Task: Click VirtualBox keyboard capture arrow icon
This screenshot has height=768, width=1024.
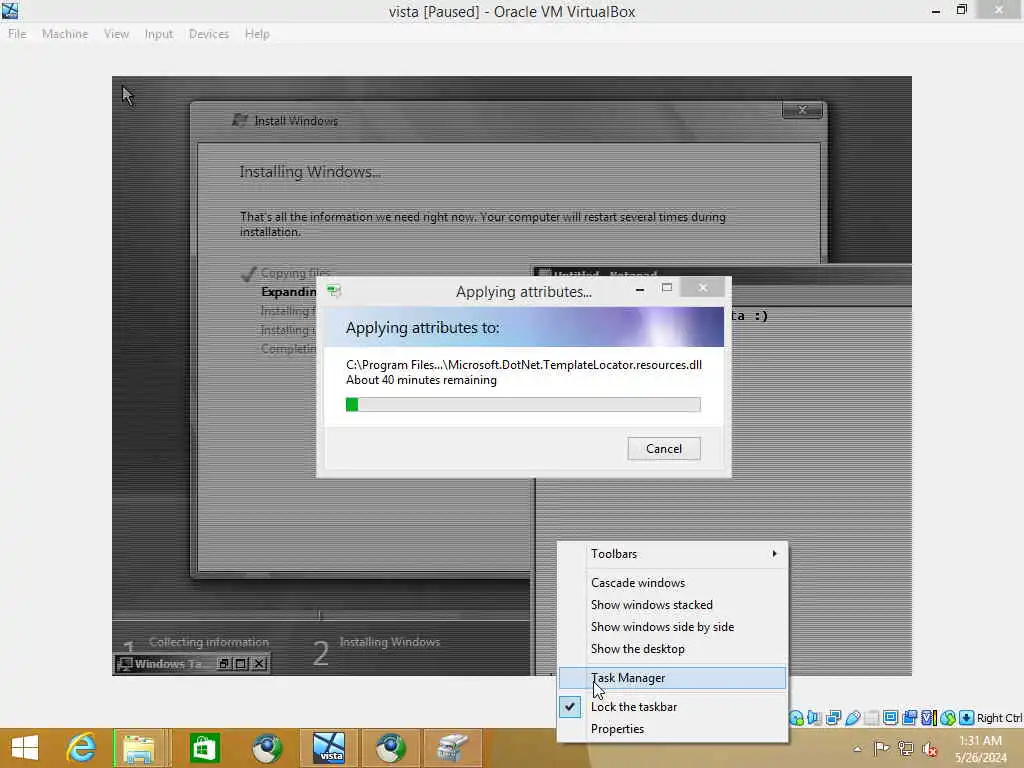Action: click(x=967, y=718)
